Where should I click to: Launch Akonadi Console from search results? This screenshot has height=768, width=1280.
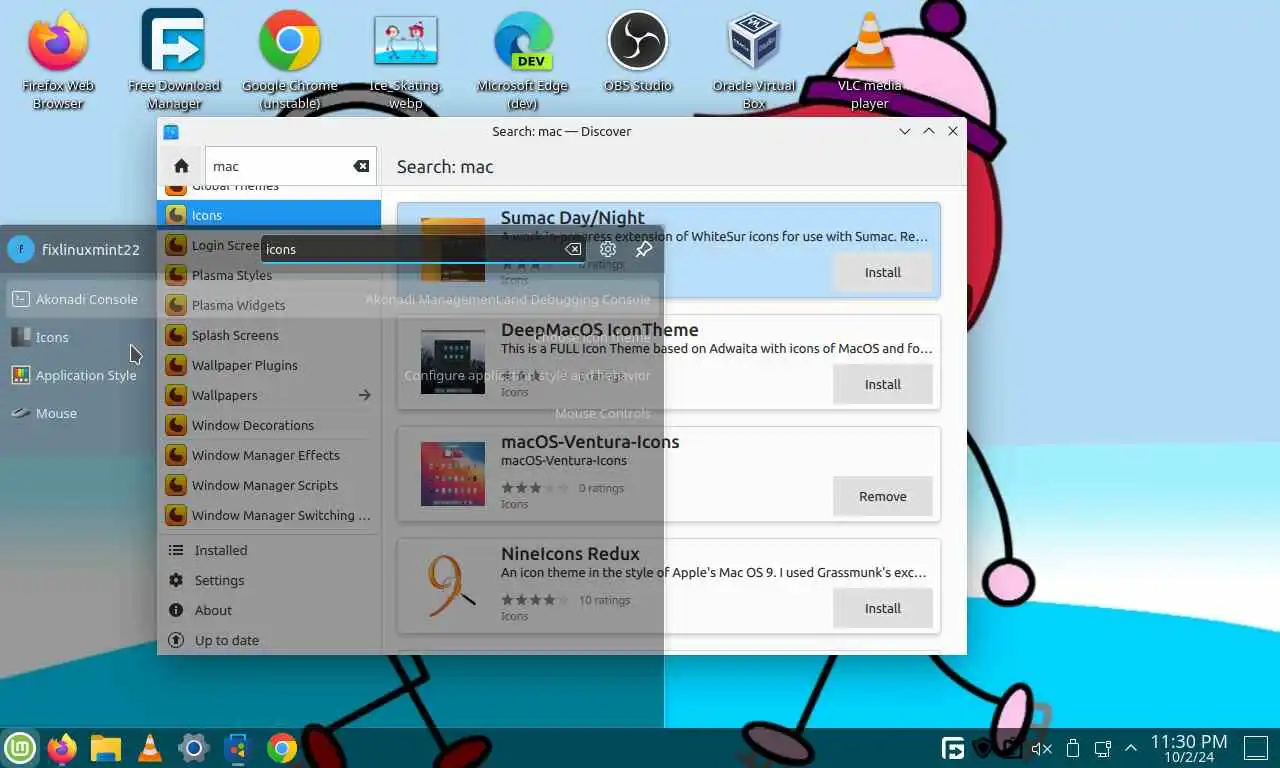pyautogui.click(x=330, y=299)
